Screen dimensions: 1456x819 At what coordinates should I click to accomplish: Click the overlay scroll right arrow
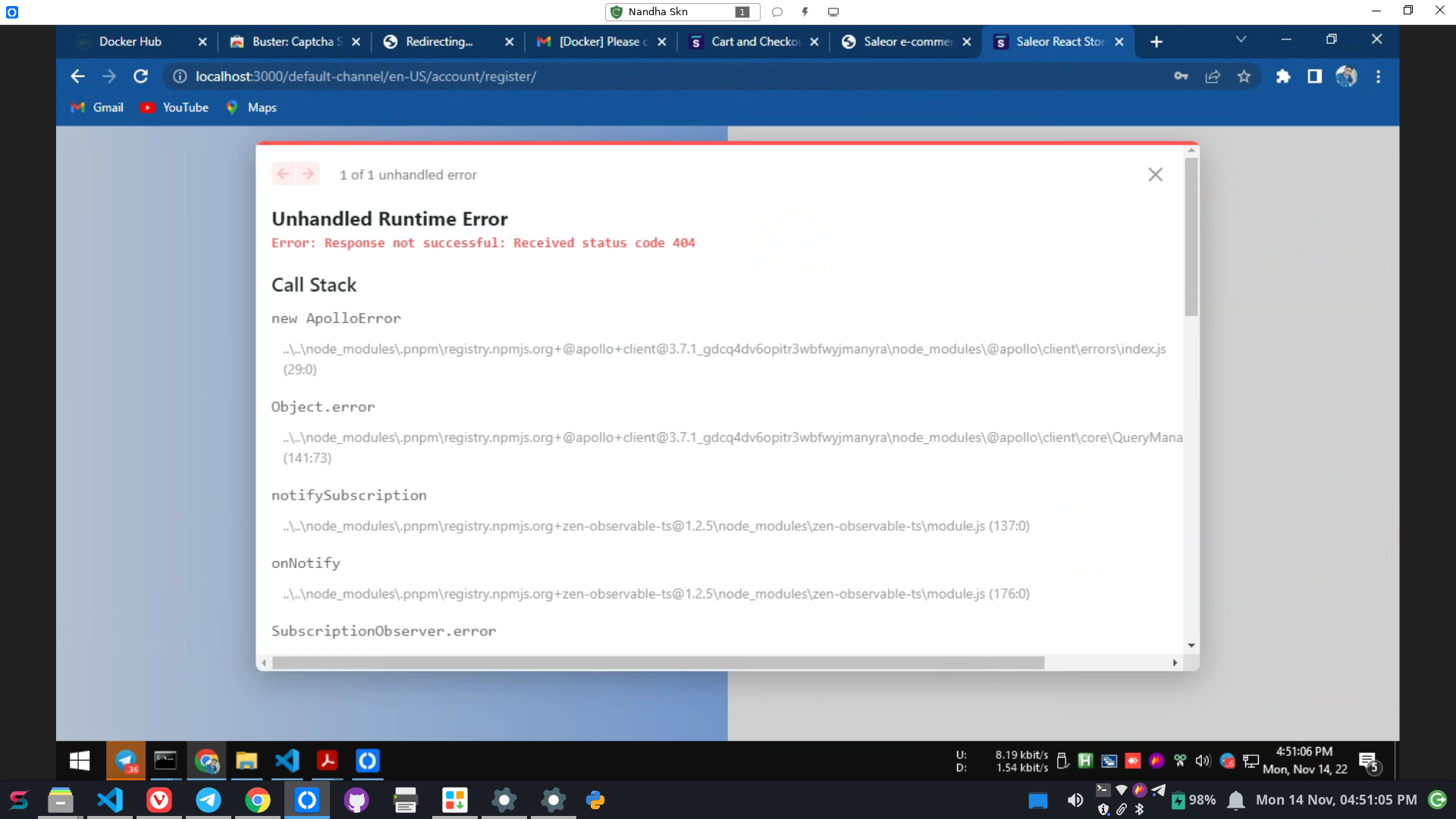click(1175, 663)
